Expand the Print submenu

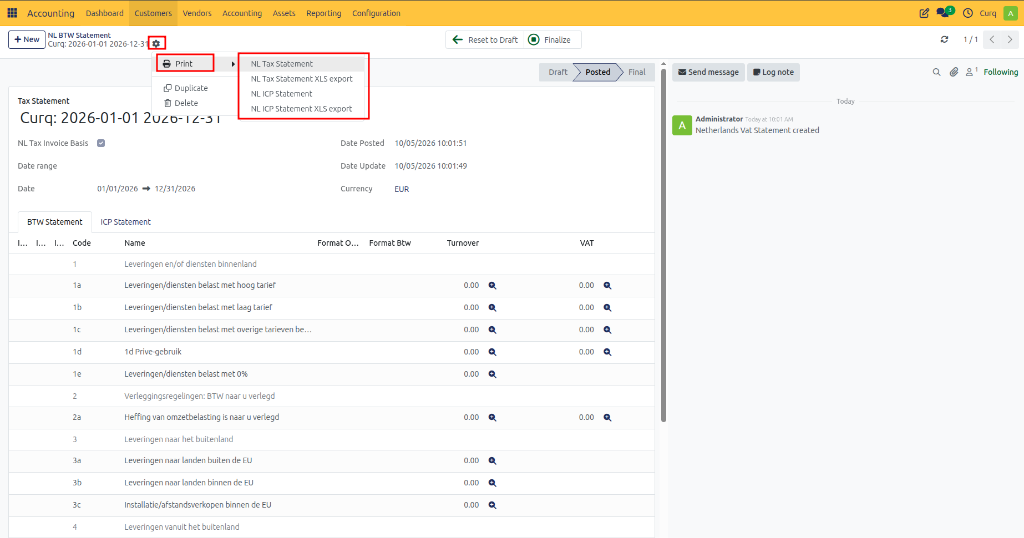[185, 63]
